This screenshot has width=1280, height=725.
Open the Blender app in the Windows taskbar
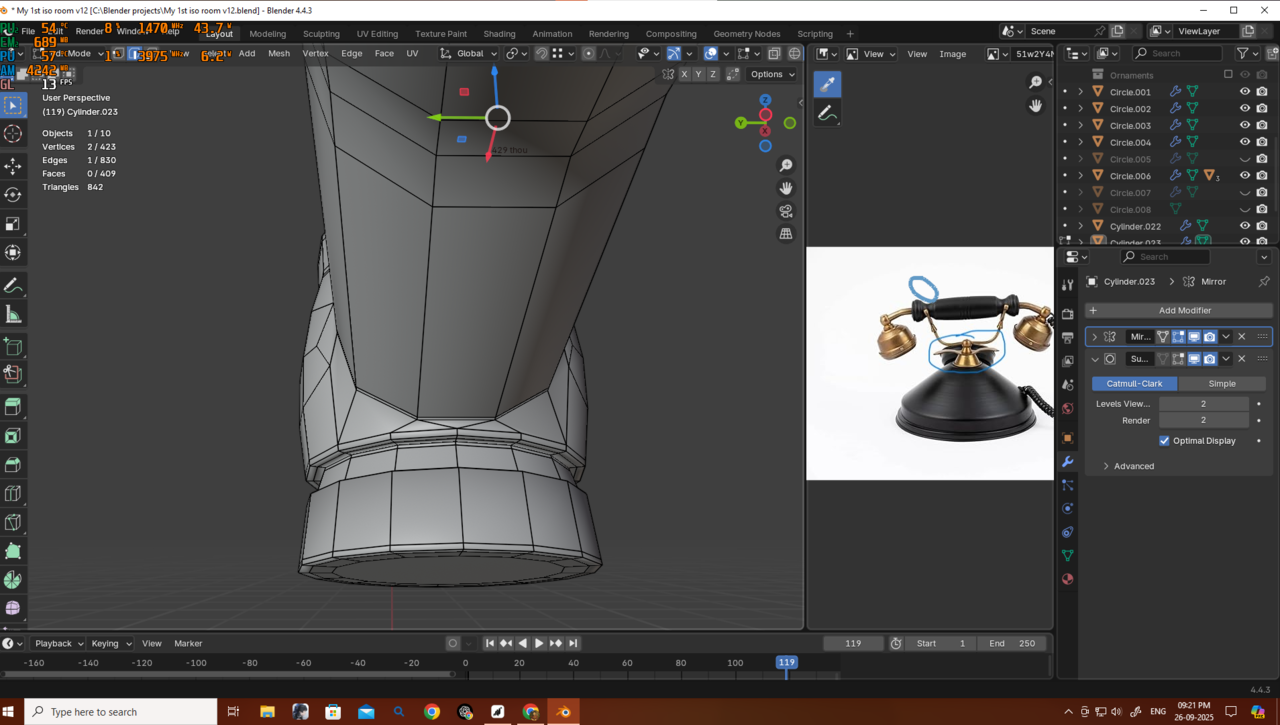click(x=563, y=712)
